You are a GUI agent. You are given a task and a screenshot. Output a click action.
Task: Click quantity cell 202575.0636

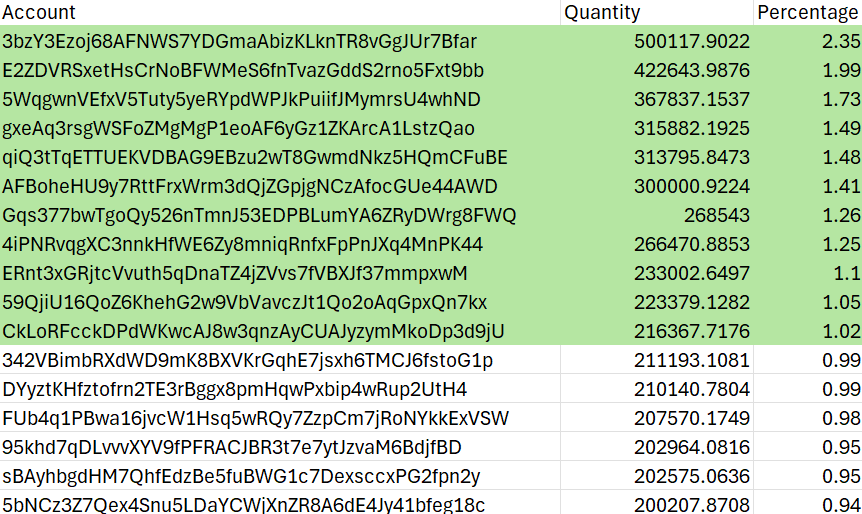(657, 476)
